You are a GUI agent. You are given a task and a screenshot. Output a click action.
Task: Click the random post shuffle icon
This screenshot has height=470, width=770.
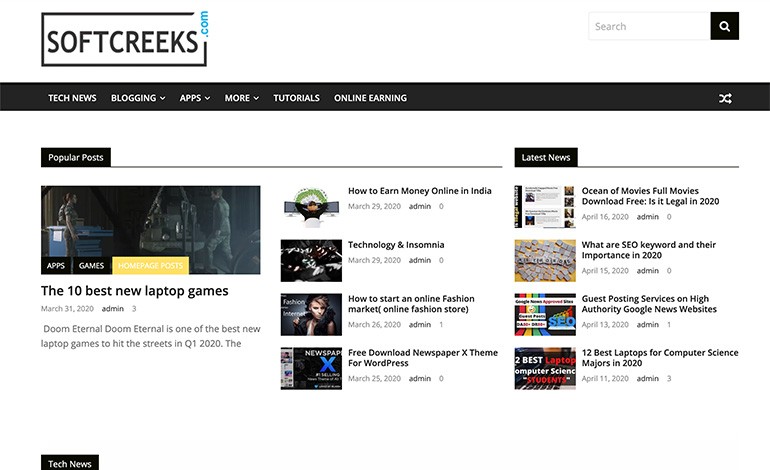[x=725, y=98]
